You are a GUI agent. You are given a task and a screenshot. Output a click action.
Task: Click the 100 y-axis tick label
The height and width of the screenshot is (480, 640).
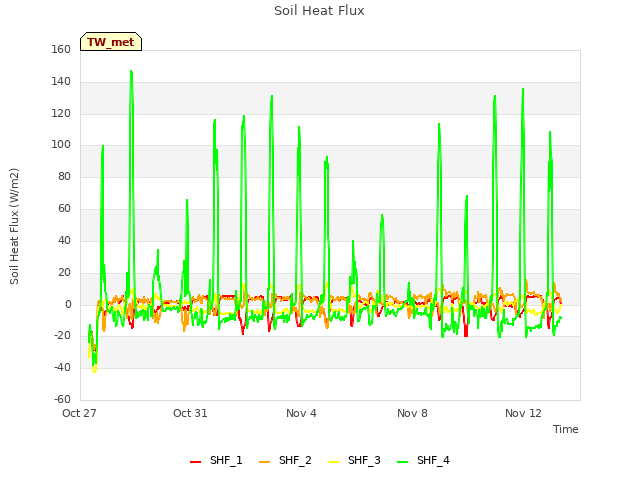[61, 144]
